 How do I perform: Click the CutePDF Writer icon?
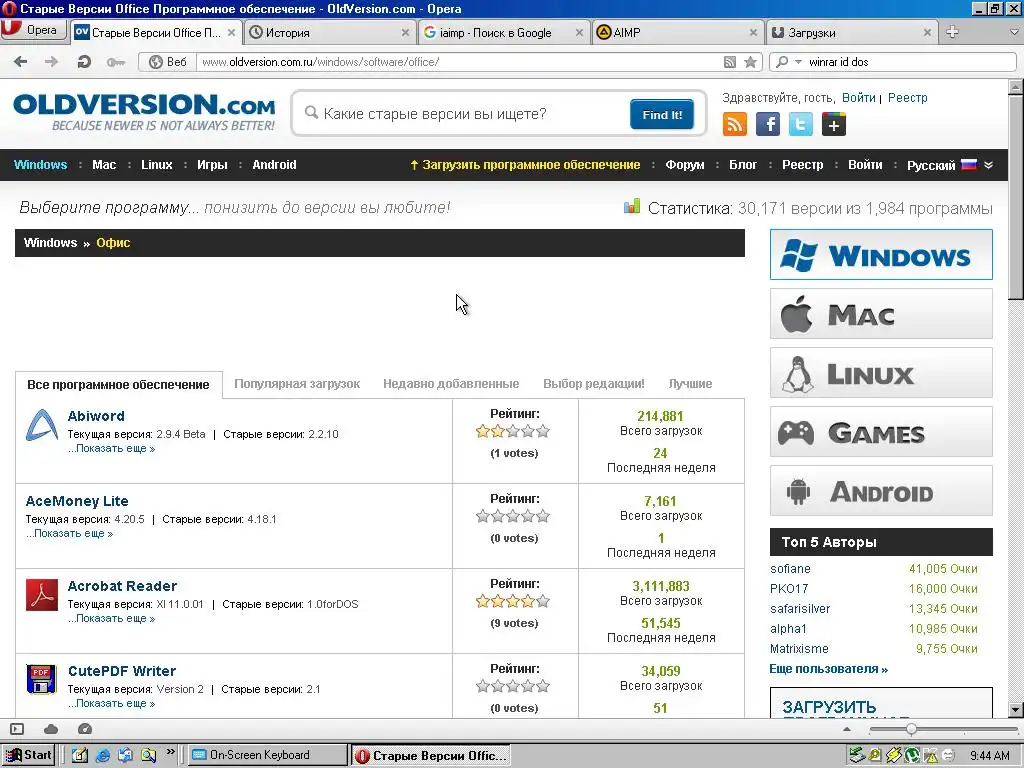pos(42,679)
